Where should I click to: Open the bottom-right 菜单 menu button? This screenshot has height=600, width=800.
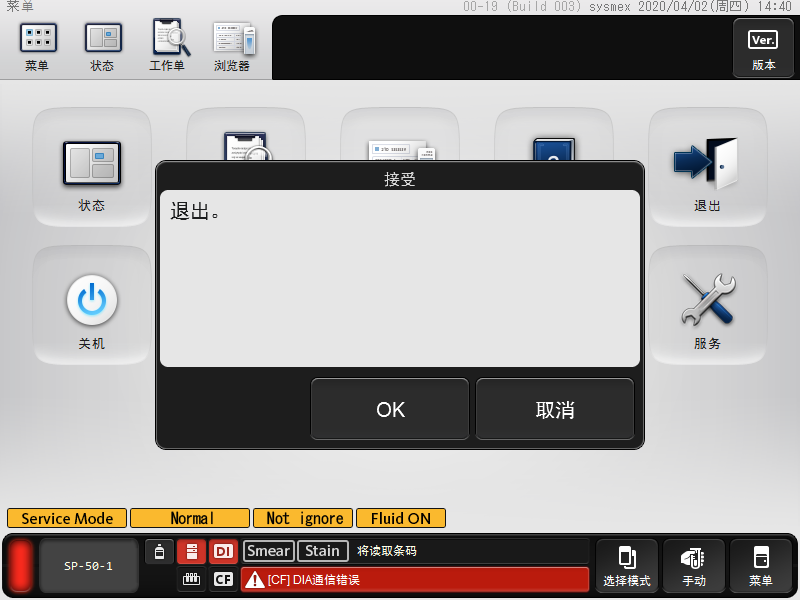pos(761,566)
